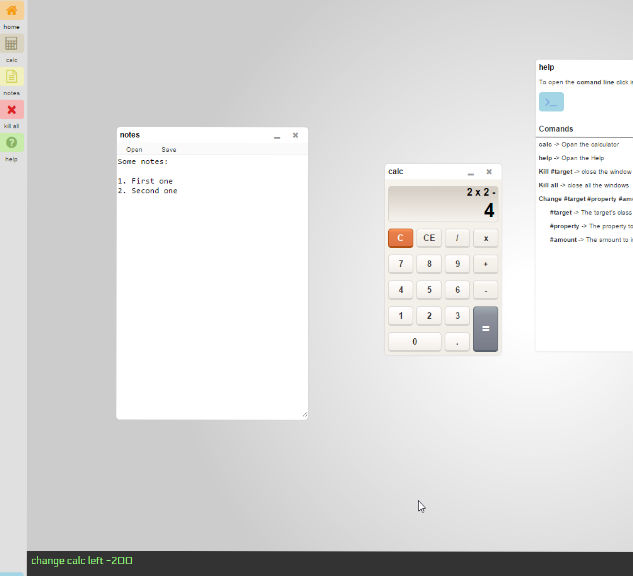Open help via green question icon
This screenshot has height=576, width=633.
(12, 143)
